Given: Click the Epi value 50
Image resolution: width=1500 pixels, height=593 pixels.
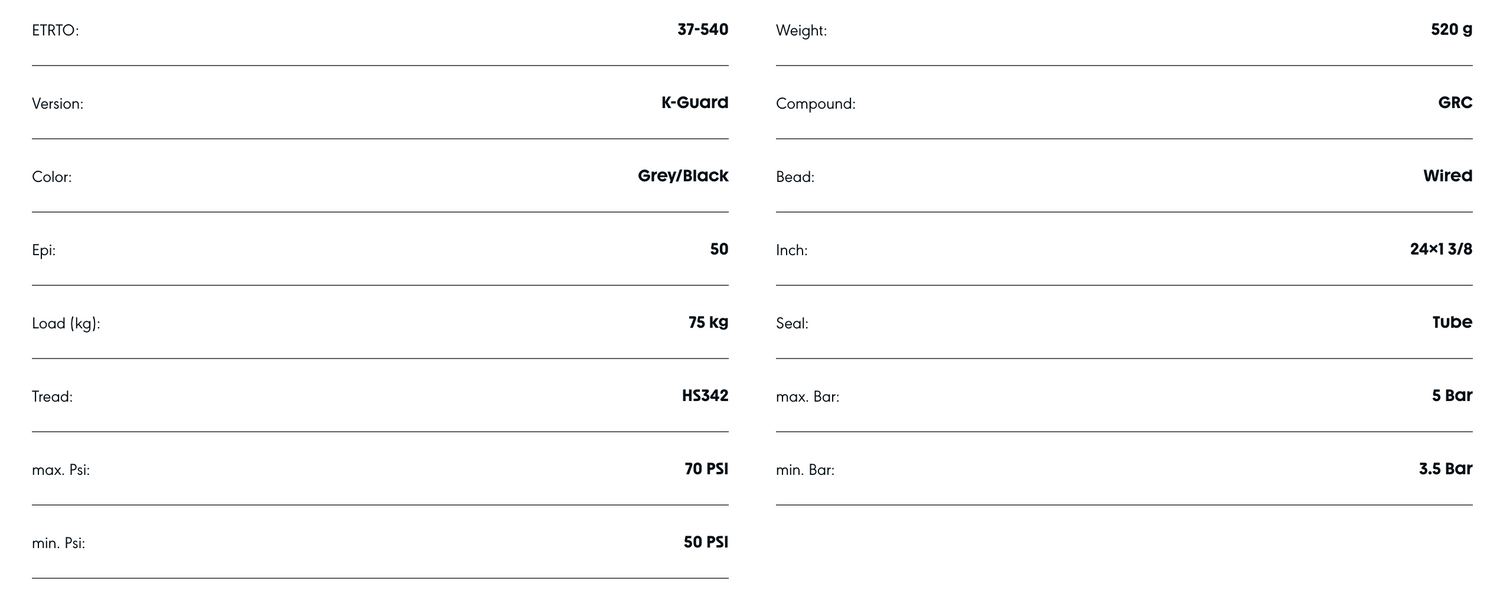Looking at the screenshot, I should (x=719, y=249).
